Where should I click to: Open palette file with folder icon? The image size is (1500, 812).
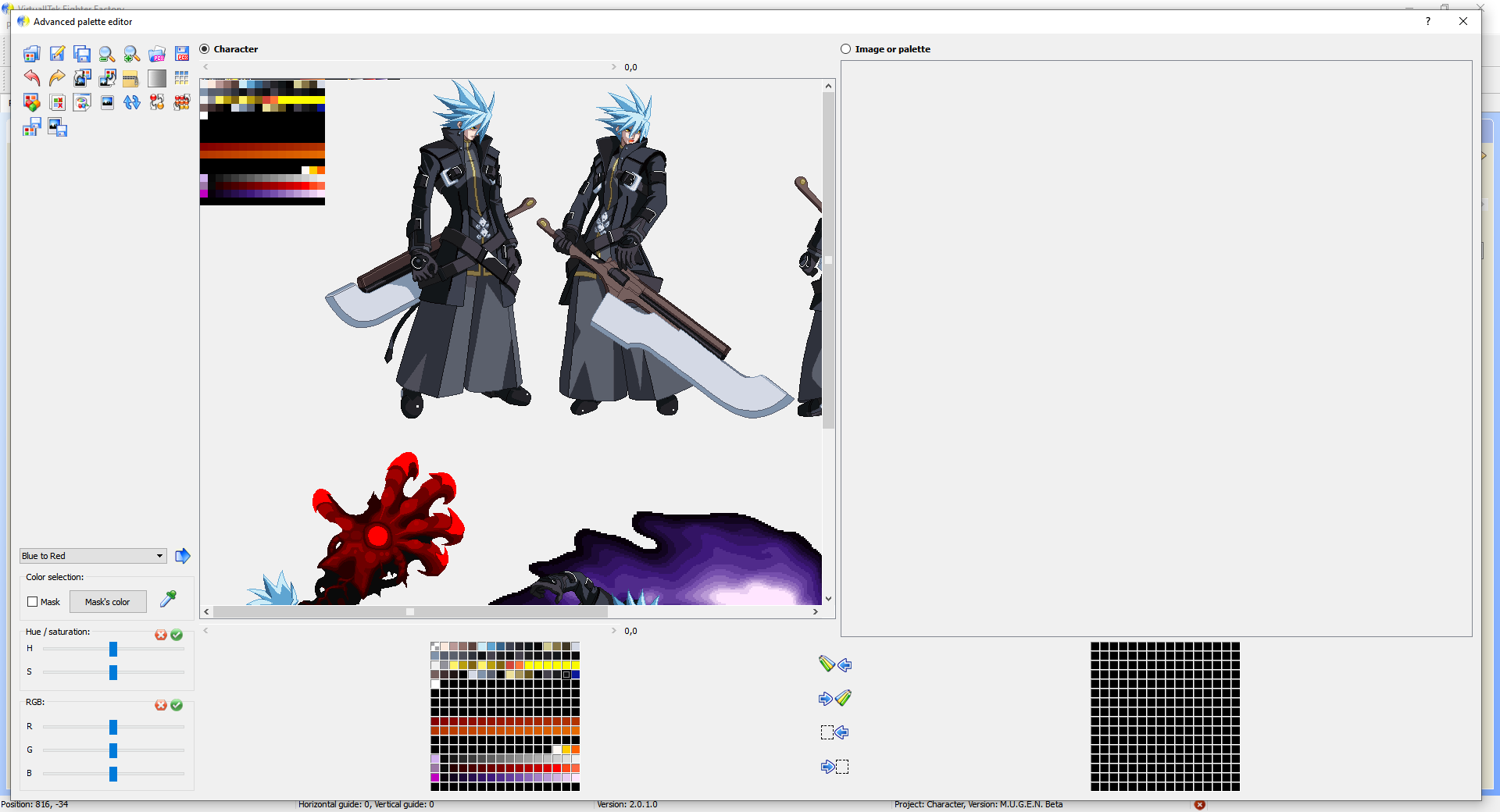(32, 54)
